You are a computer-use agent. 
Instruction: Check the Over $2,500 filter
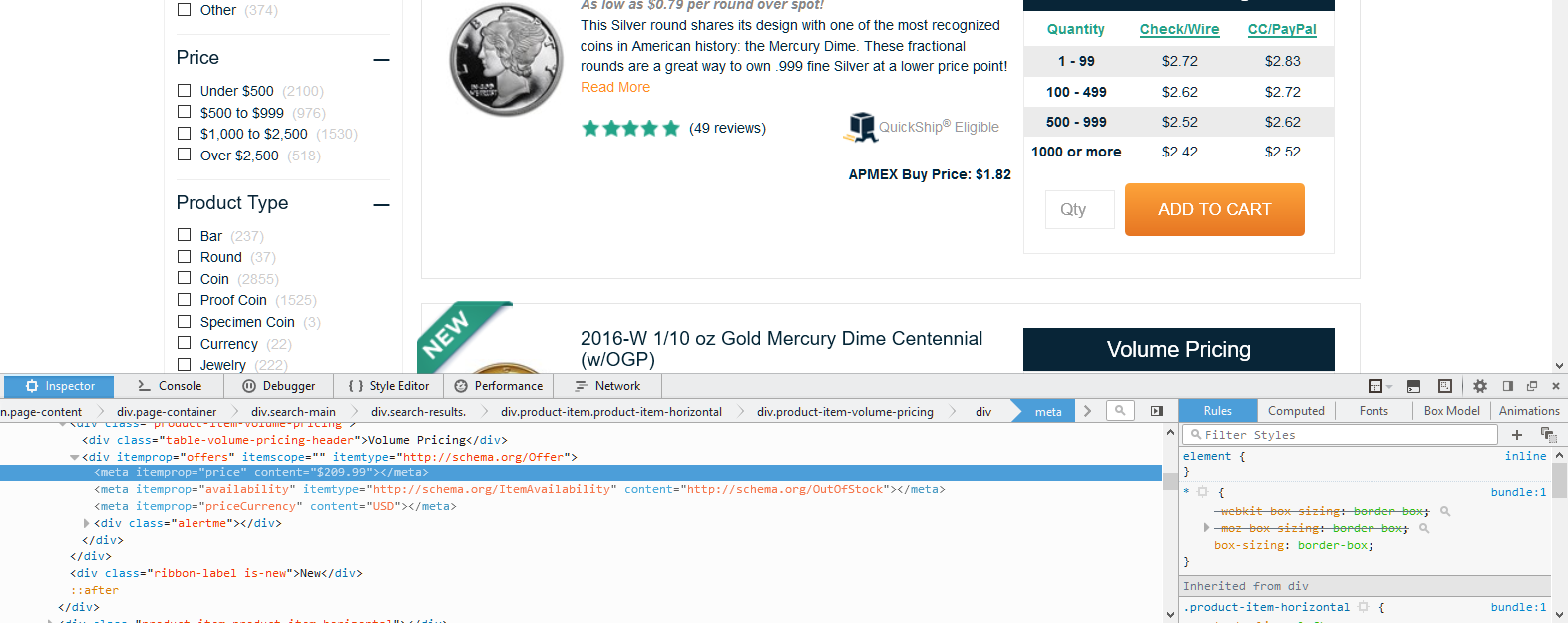tap(184, 155)
